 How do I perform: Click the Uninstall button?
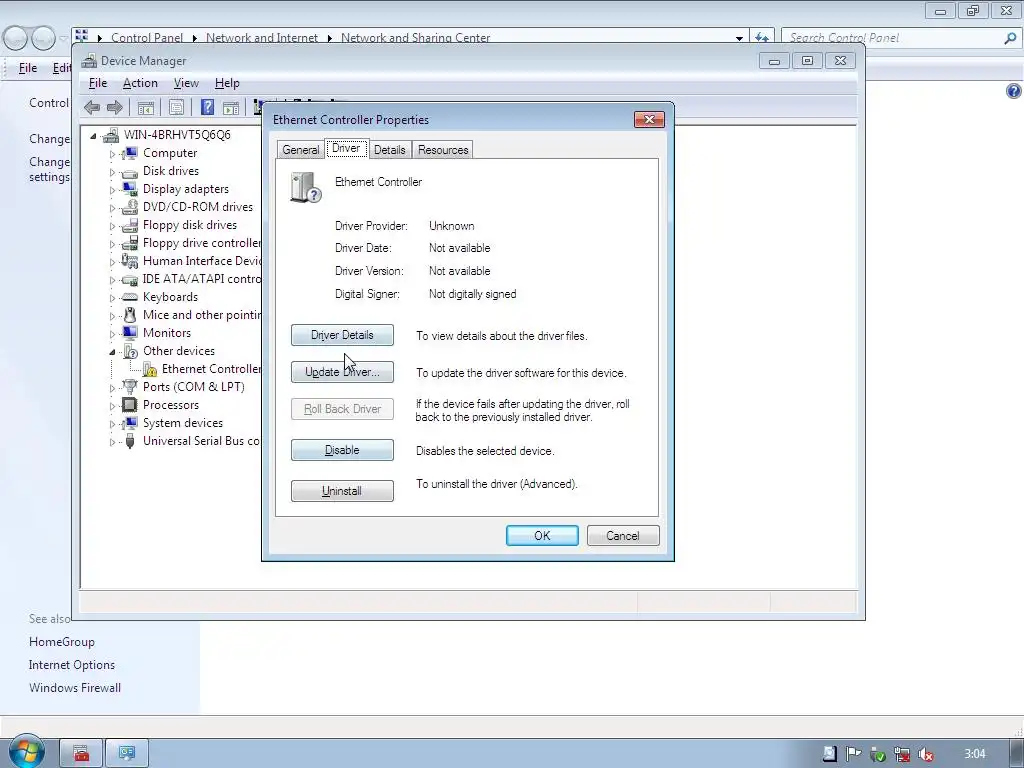[342, 491]
